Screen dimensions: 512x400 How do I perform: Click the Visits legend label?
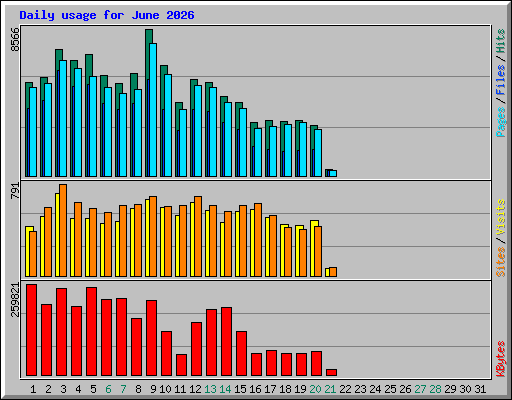click(x=501, y=218)
